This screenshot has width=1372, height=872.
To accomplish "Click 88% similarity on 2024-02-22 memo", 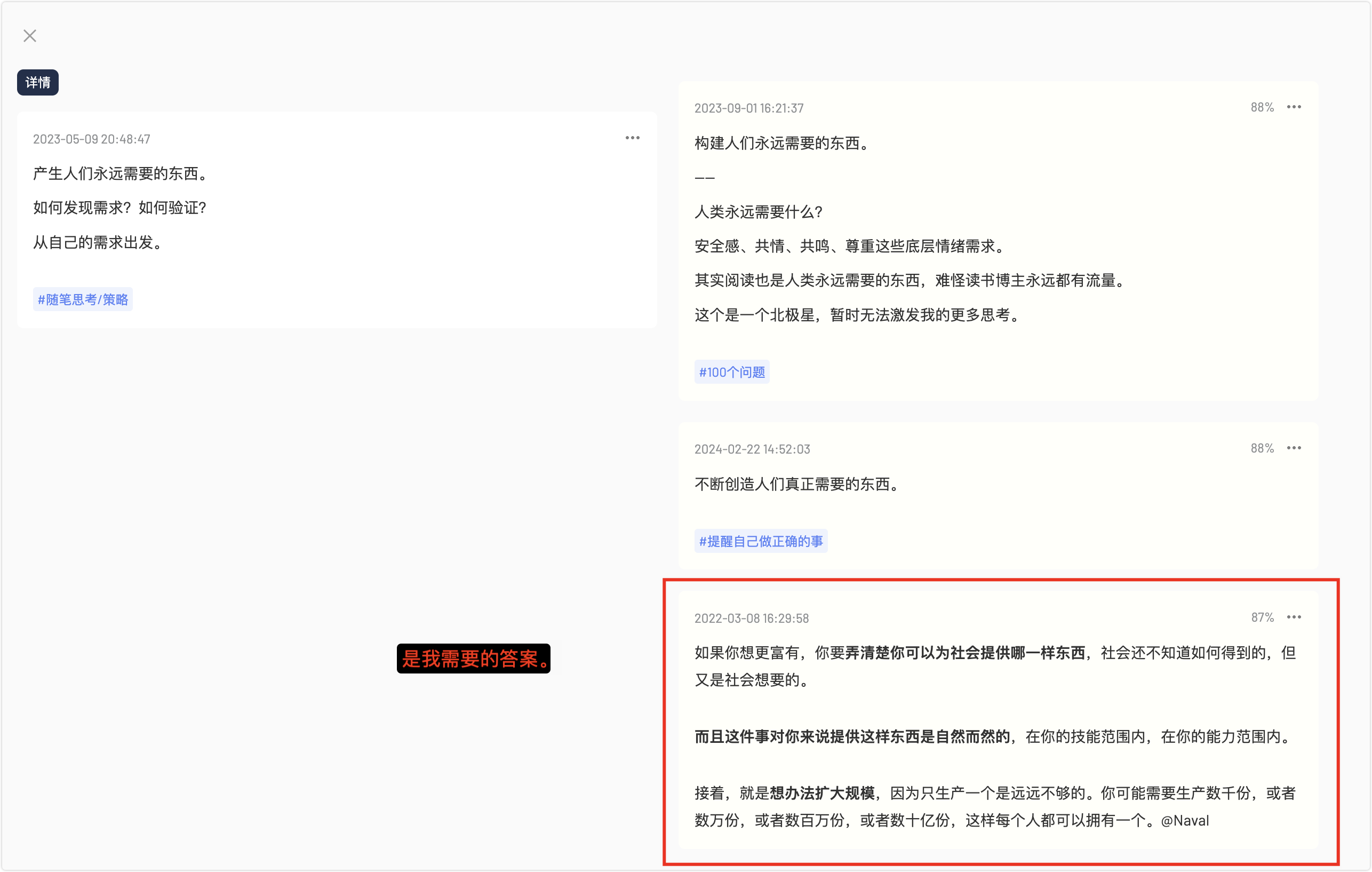I will pyautogui.click(x=1262, y=448).
